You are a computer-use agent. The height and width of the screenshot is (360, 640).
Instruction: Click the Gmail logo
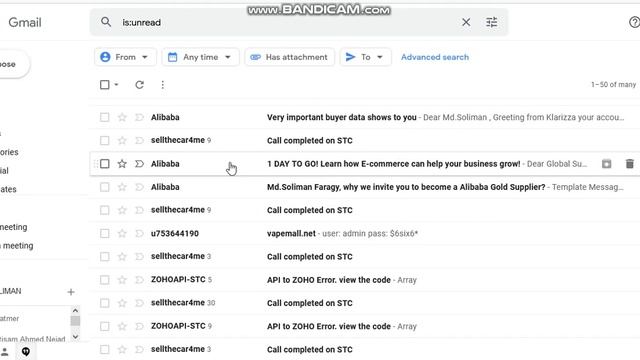click(x=25, y=22)
